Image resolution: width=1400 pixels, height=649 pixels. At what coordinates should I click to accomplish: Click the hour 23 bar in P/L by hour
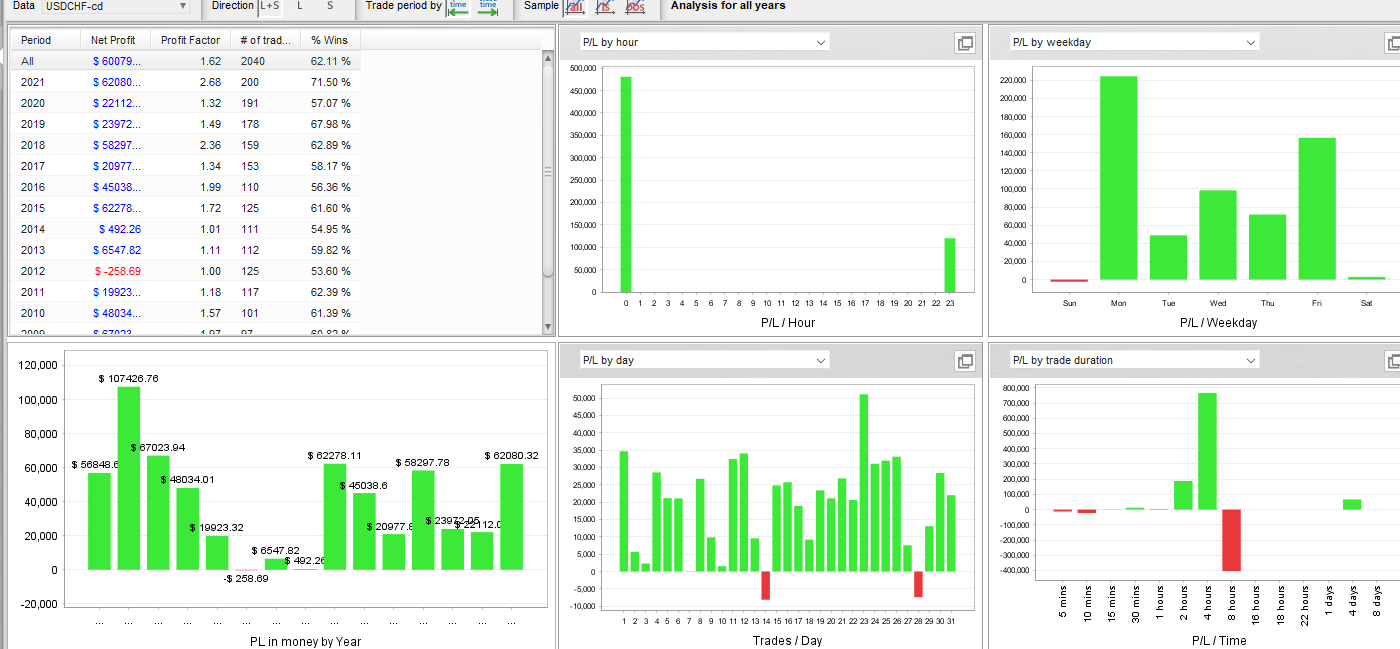[950, 265]
